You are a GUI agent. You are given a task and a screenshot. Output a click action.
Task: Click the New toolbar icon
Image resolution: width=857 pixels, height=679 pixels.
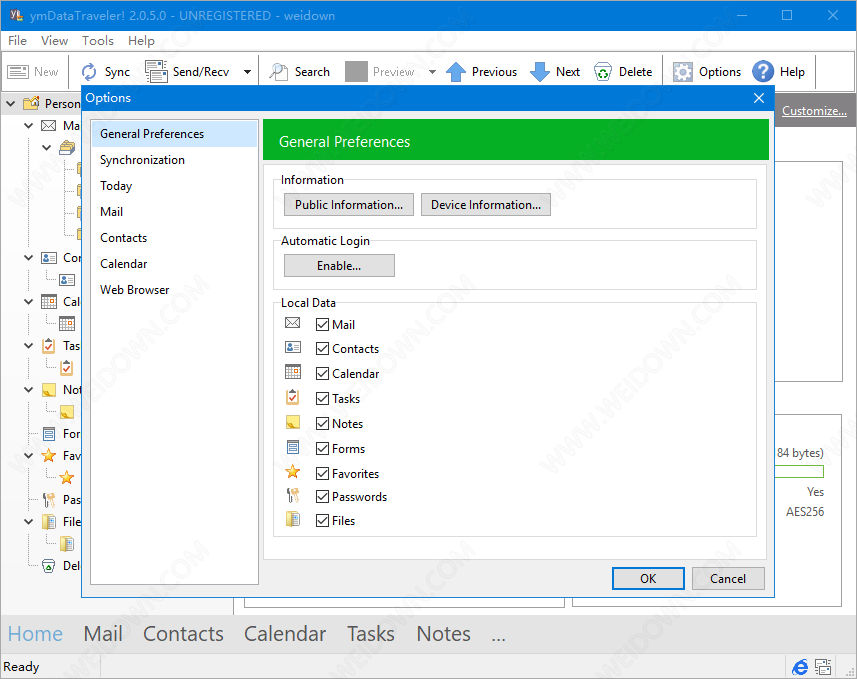click(x=17, y=72)
